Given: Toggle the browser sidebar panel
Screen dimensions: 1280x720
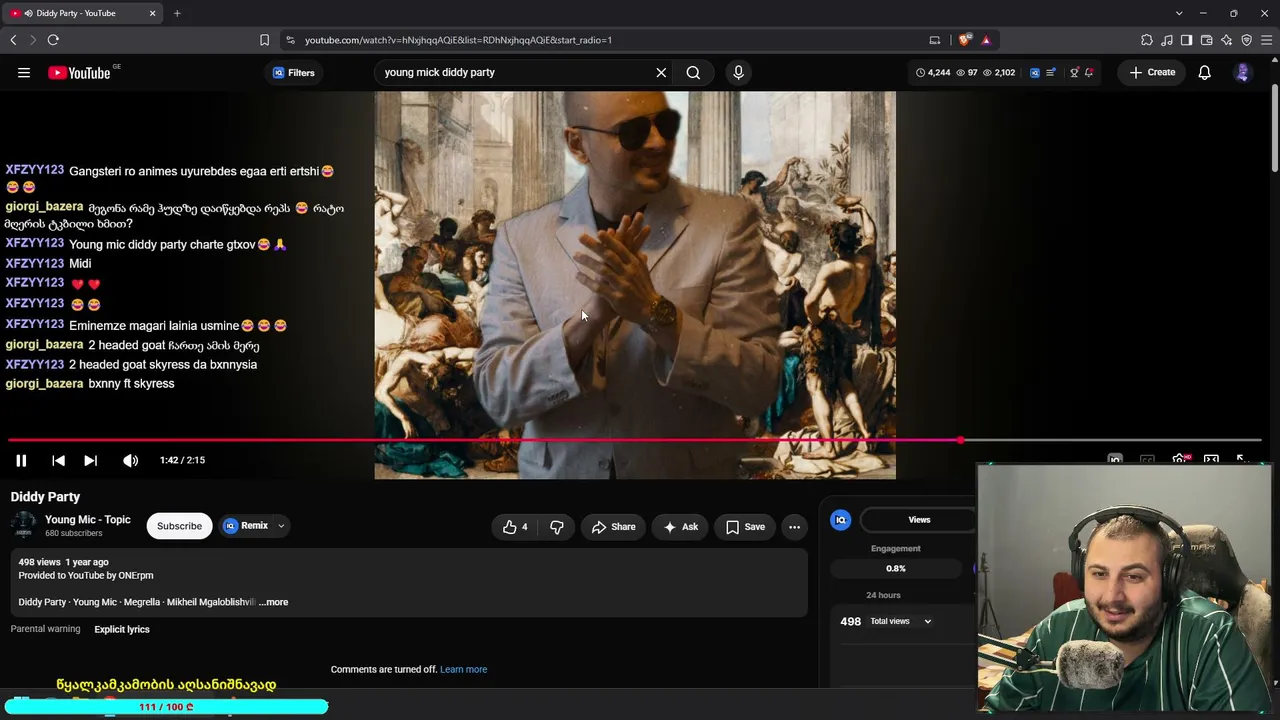Looking at the screenshot, I should click(x=1186, y=40).
